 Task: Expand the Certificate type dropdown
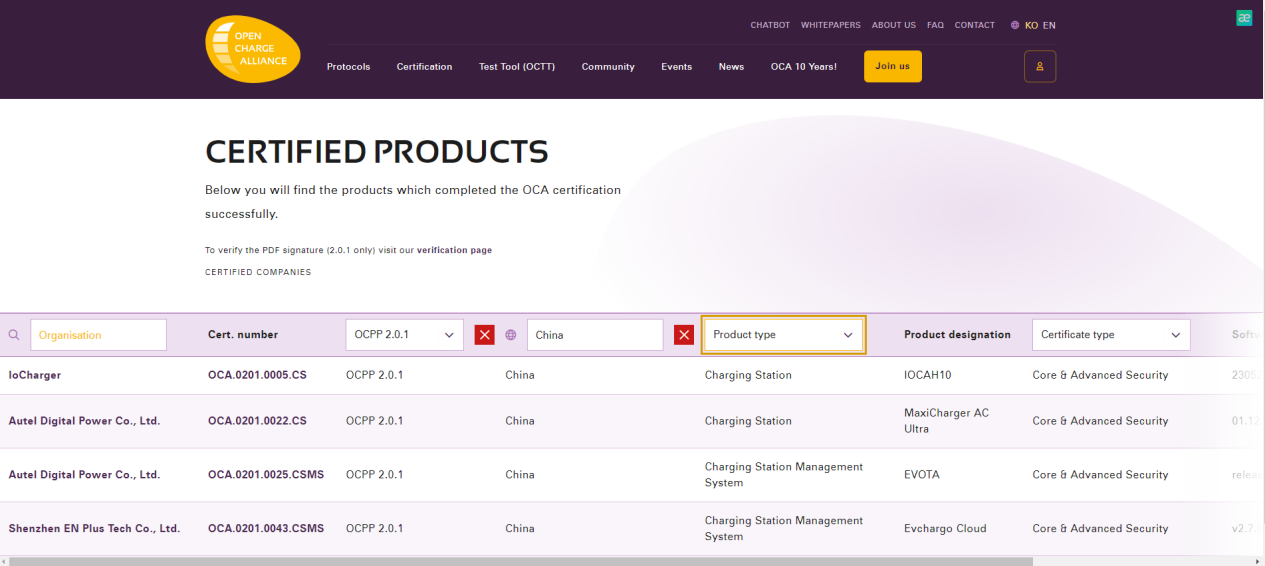1110,335
